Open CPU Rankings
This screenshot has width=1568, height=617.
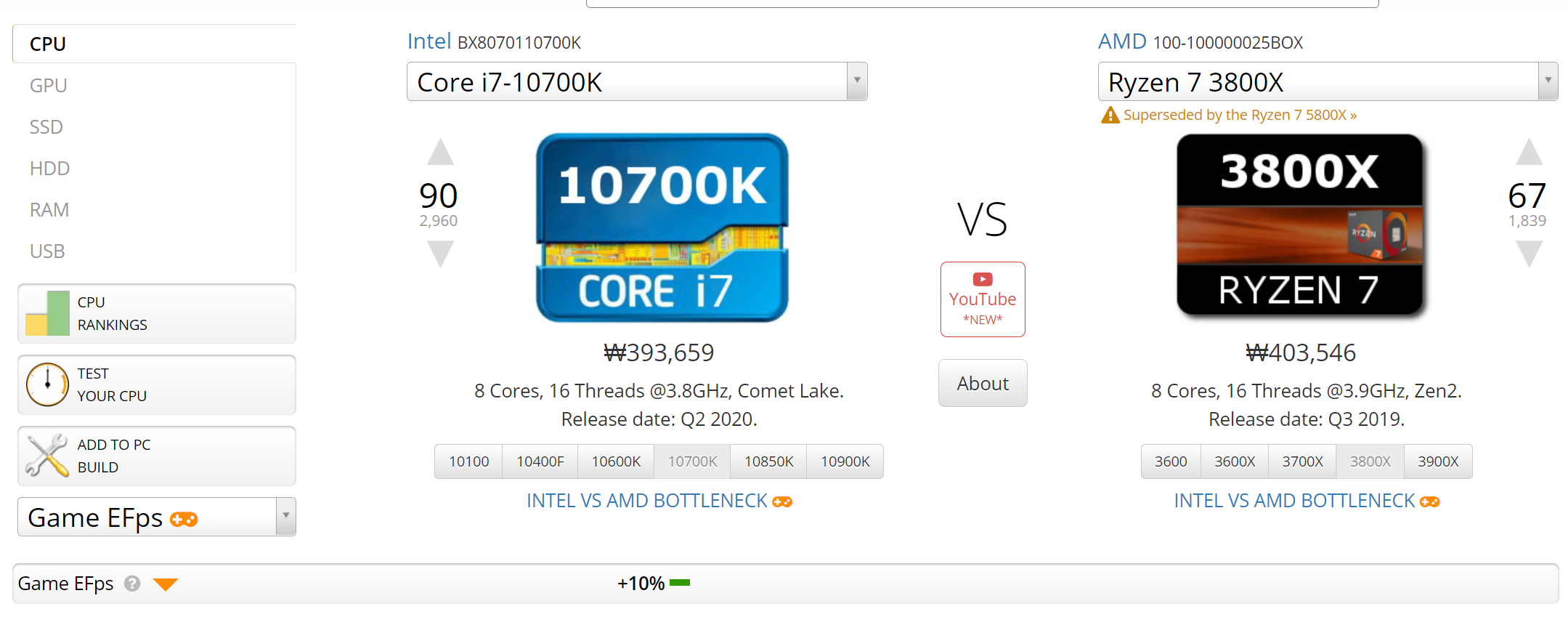157,313
